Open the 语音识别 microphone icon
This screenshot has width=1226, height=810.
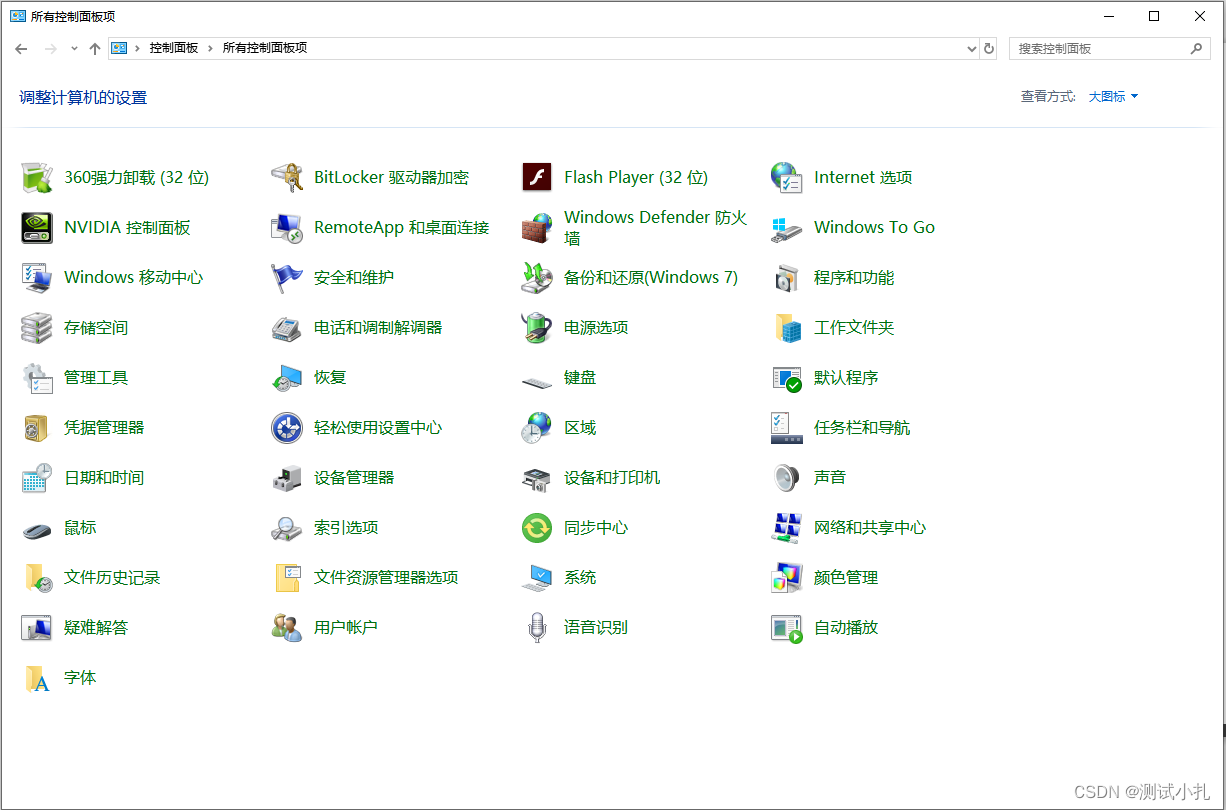(x=537, y=627)
